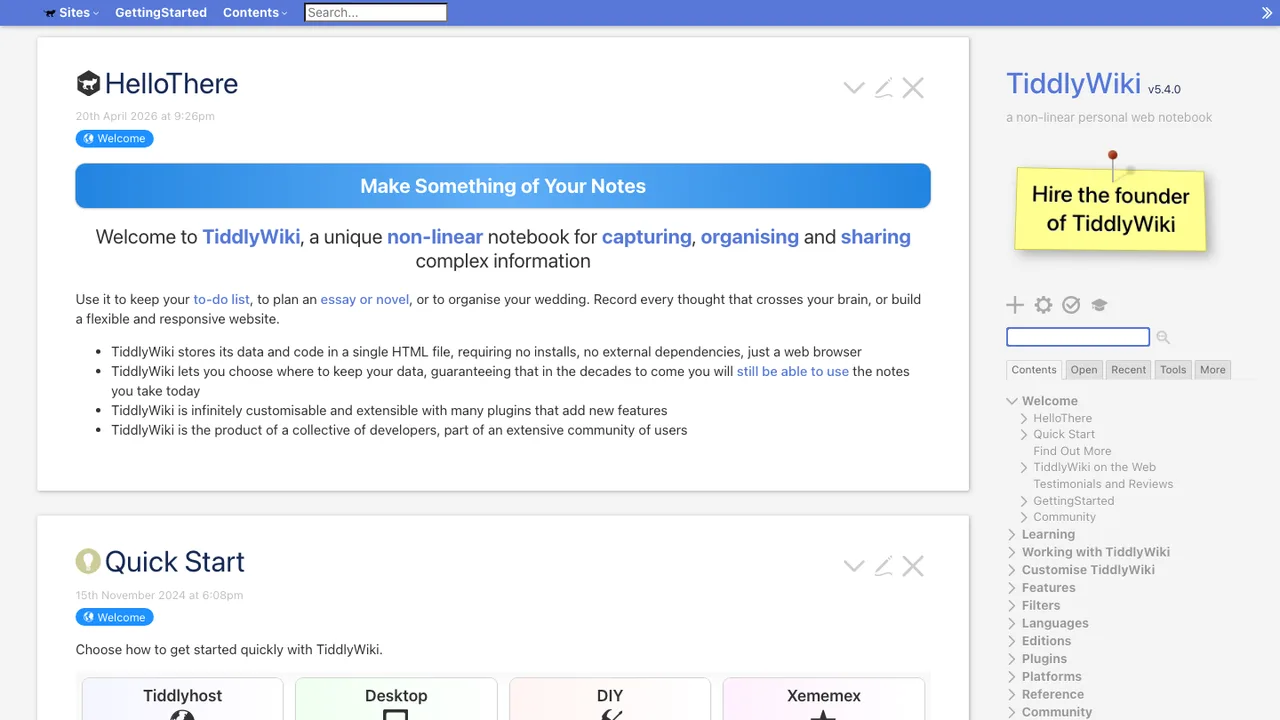Click Hire the founder sticky note
This screenshot has height=720, width=1280.
(x=1110, y=208)
